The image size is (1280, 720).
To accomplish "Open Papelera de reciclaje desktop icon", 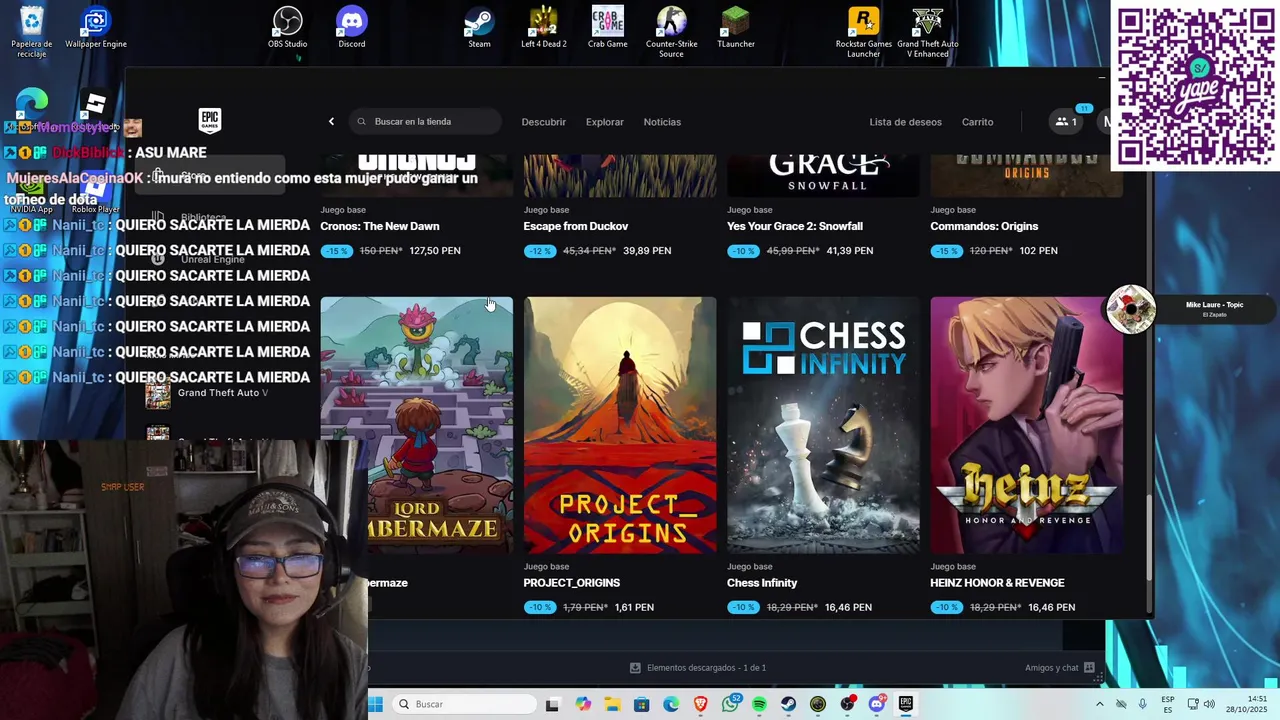I will (x=32, y=32).
